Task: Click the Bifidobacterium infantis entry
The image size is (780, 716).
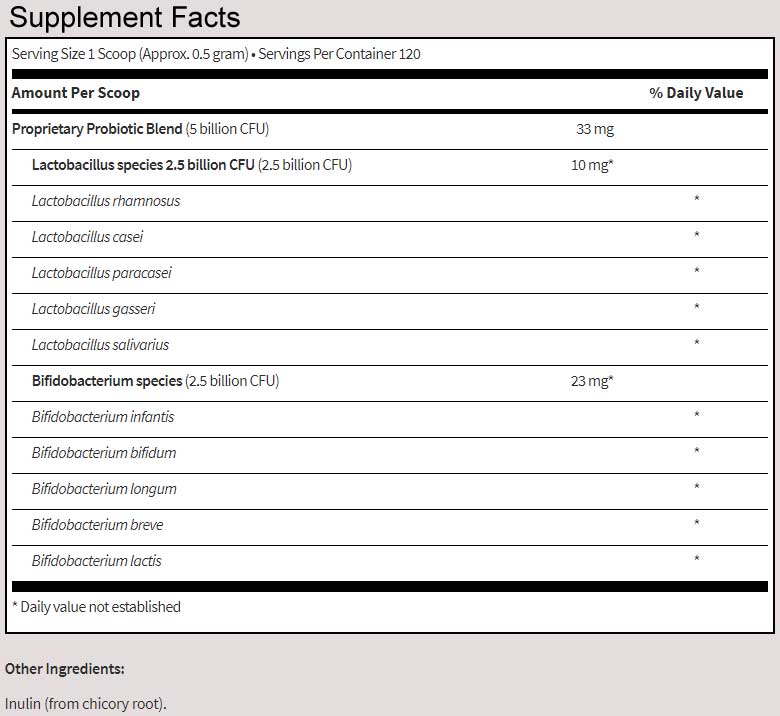Action: 103,417
